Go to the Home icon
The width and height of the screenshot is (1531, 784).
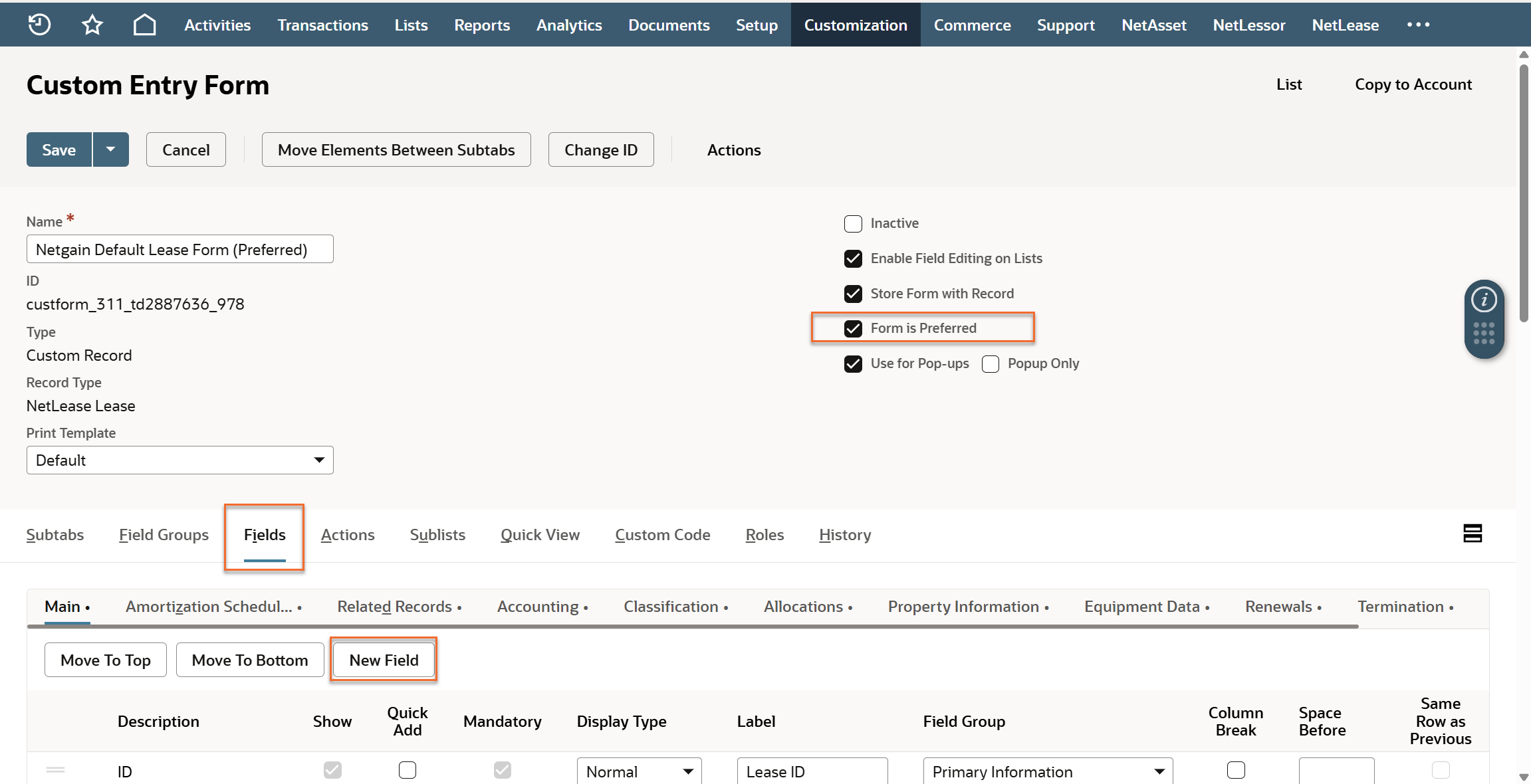[x=144, y=25]
